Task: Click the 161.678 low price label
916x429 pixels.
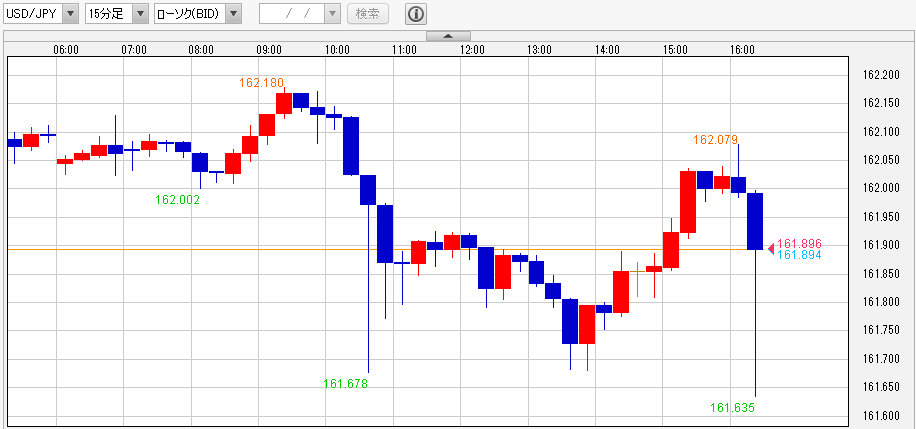Action: click(x=345, y=383)
